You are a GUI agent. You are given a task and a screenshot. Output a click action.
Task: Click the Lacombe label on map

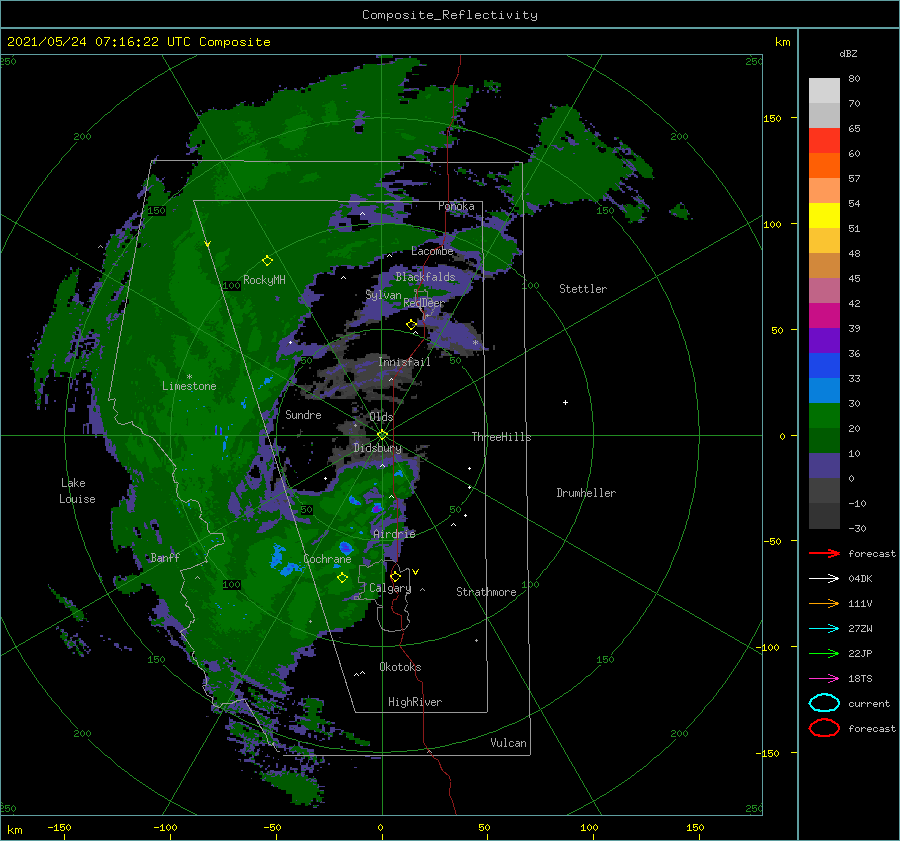point(432,251)
